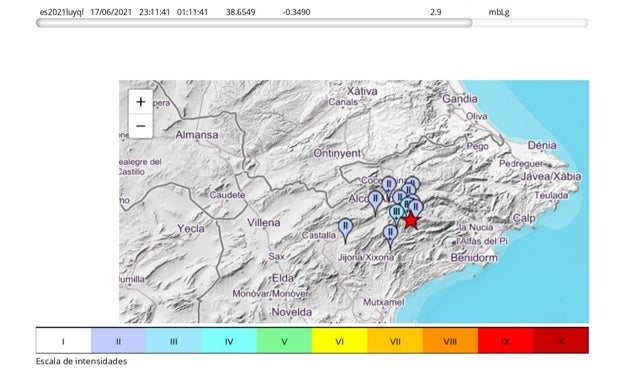624x385 pixels.
Task: Click intensity VIII orange legend swatch
Action: 450,341
